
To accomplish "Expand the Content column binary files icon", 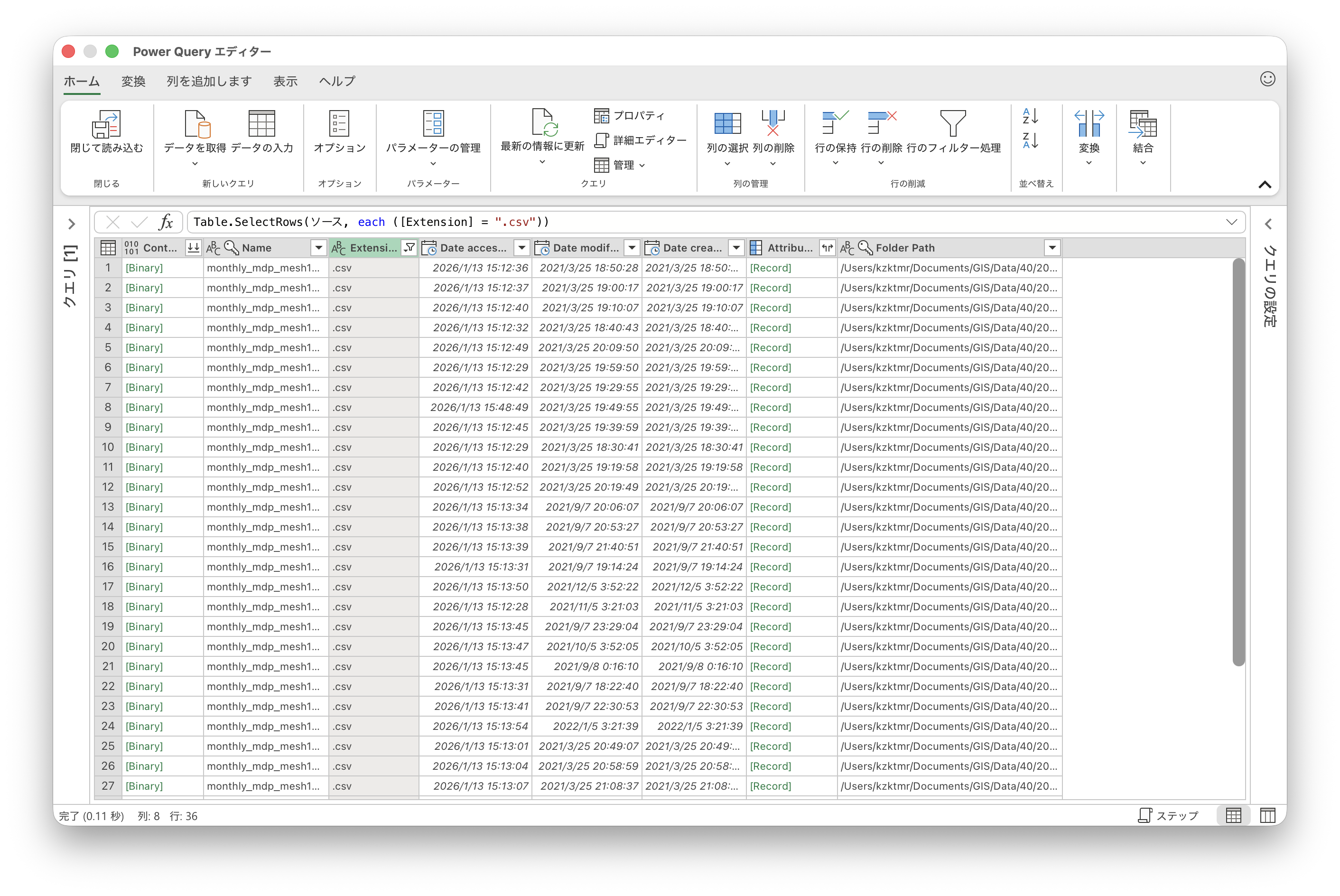I will [x=194, y=247].
